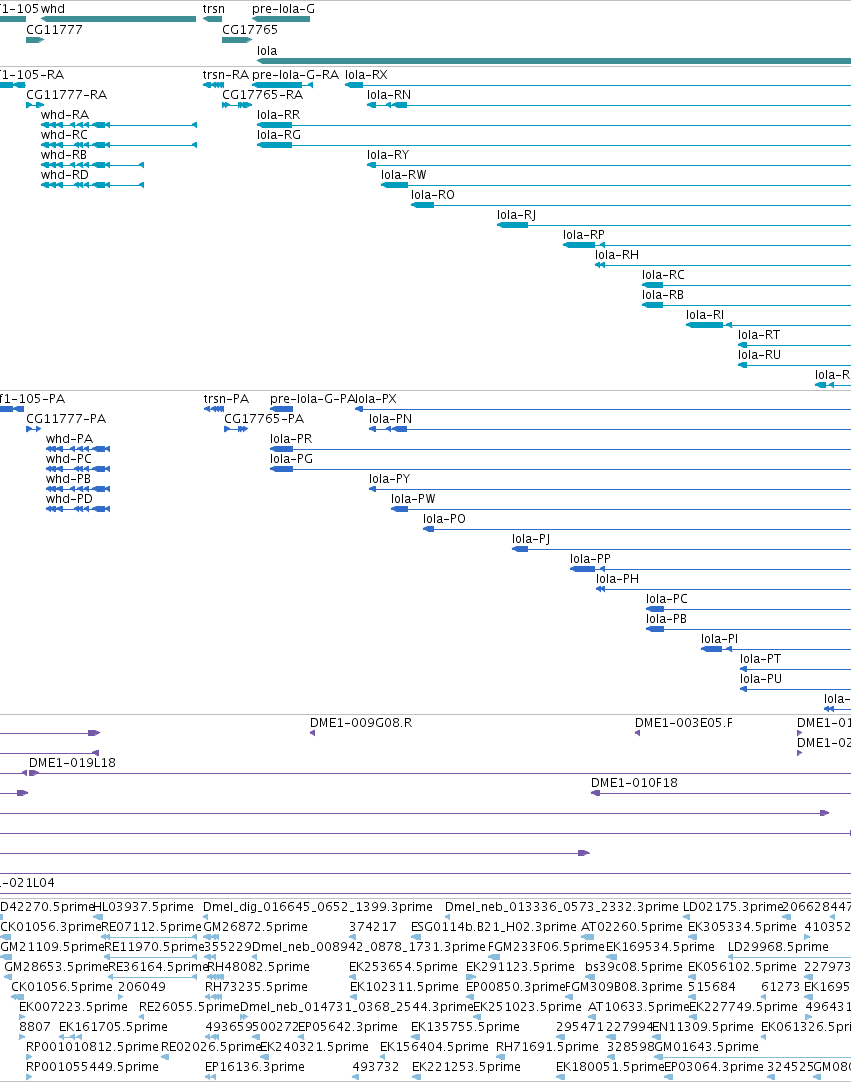The height and width of the screenshot is (1082, 851).
Task: Click EST HL03937.5prime label
Action: click(144, 907)
